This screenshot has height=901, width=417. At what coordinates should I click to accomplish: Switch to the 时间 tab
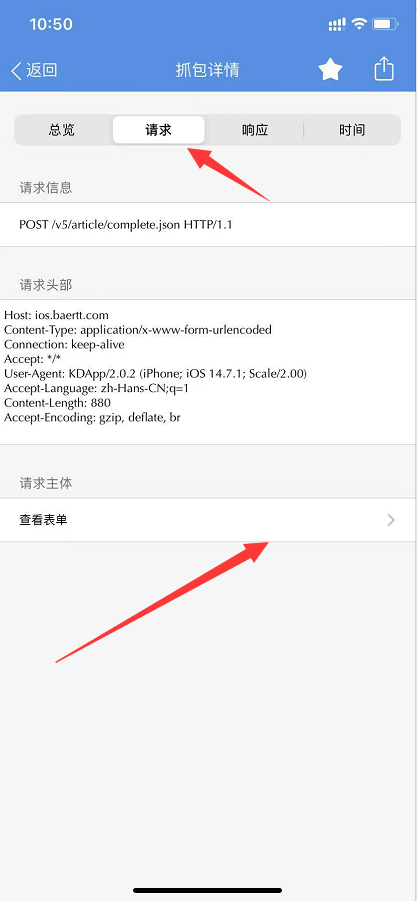(x=352, y=130)
